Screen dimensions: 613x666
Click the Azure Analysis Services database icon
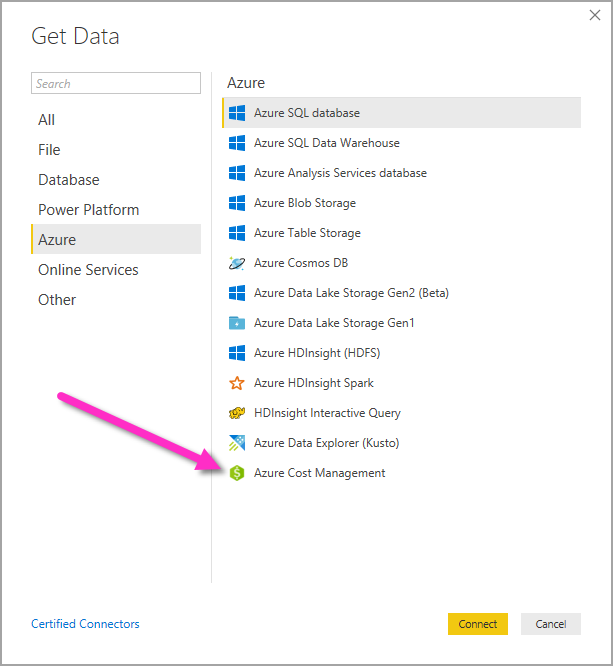(237, 173)
